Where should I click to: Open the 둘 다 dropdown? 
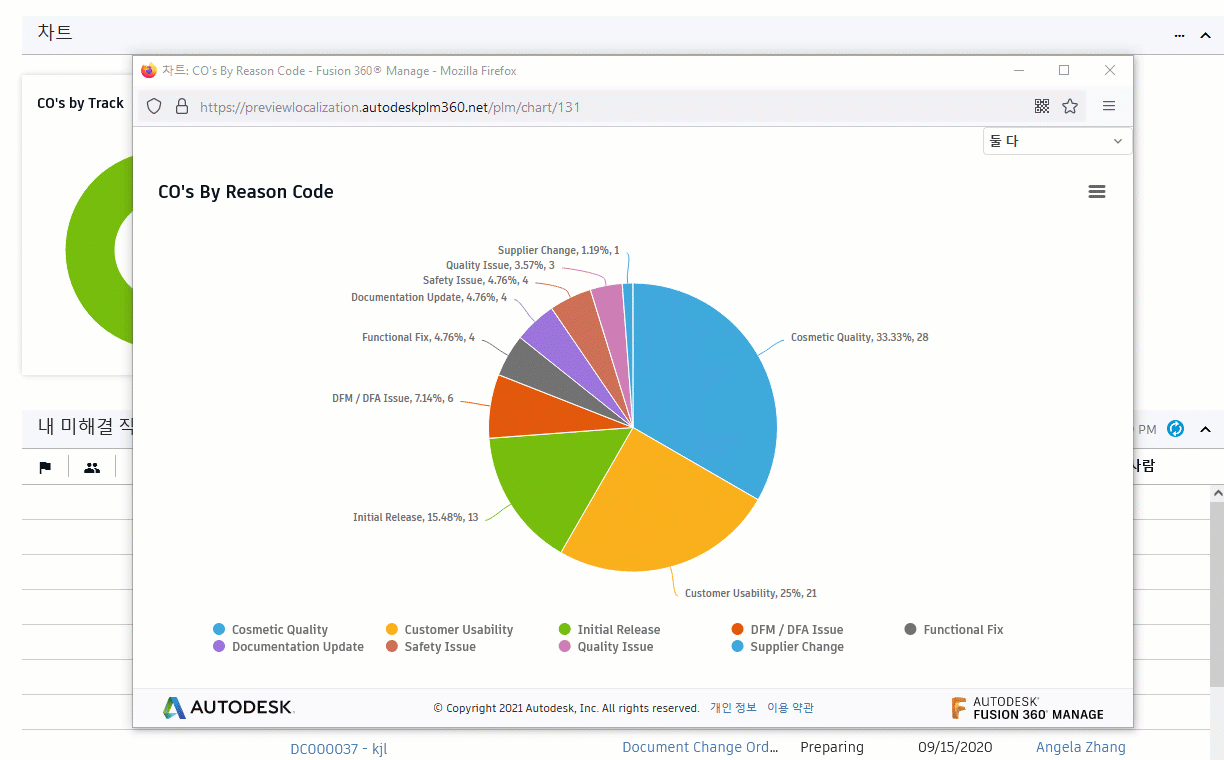(1056, 141)
